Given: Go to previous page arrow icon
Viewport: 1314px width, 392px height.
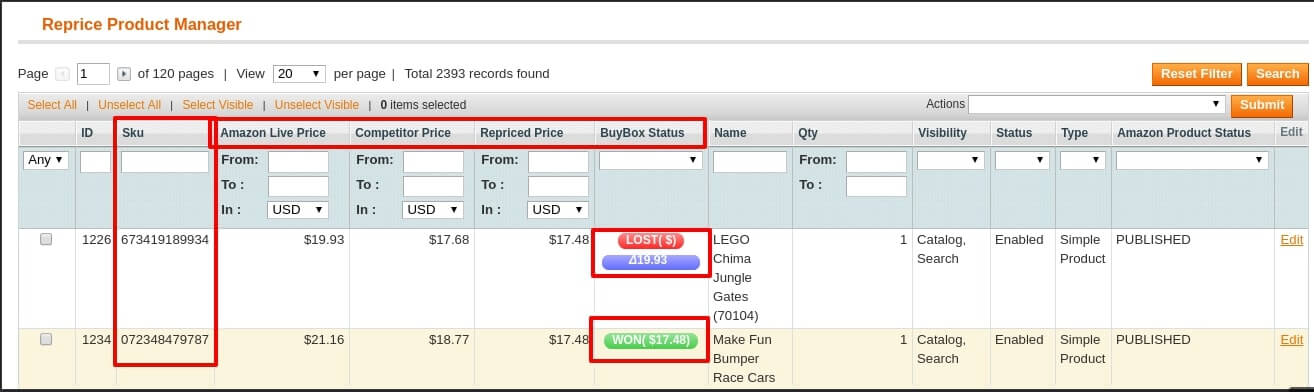Looking at the screenshot, I should point(62,74).
